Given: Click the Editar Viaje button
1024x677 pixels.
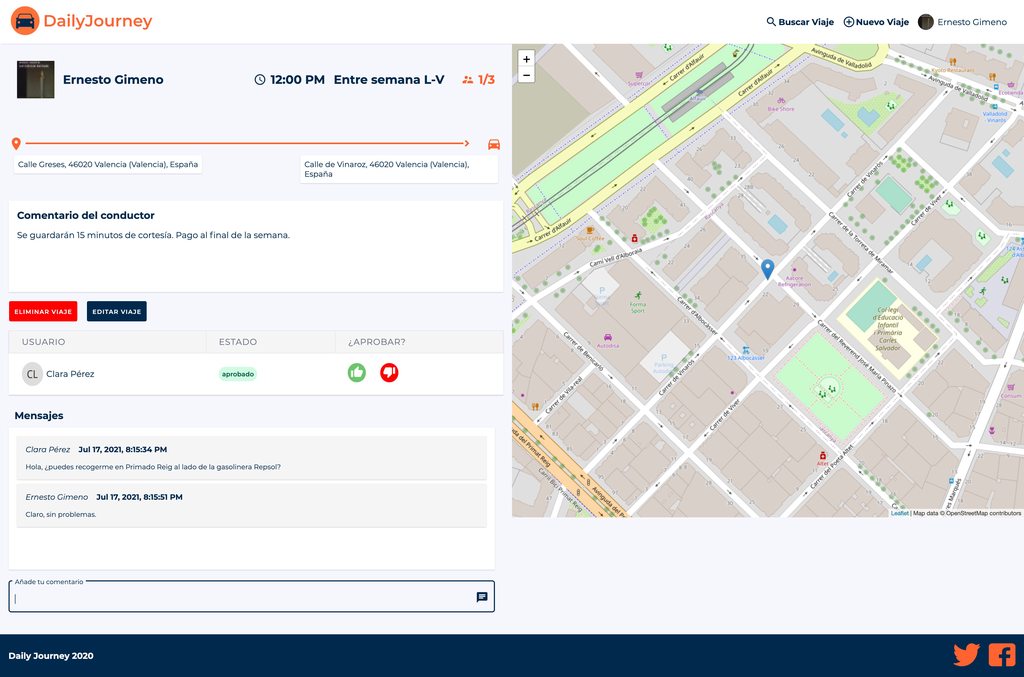Looking at the screenshot, I should 116,311.
